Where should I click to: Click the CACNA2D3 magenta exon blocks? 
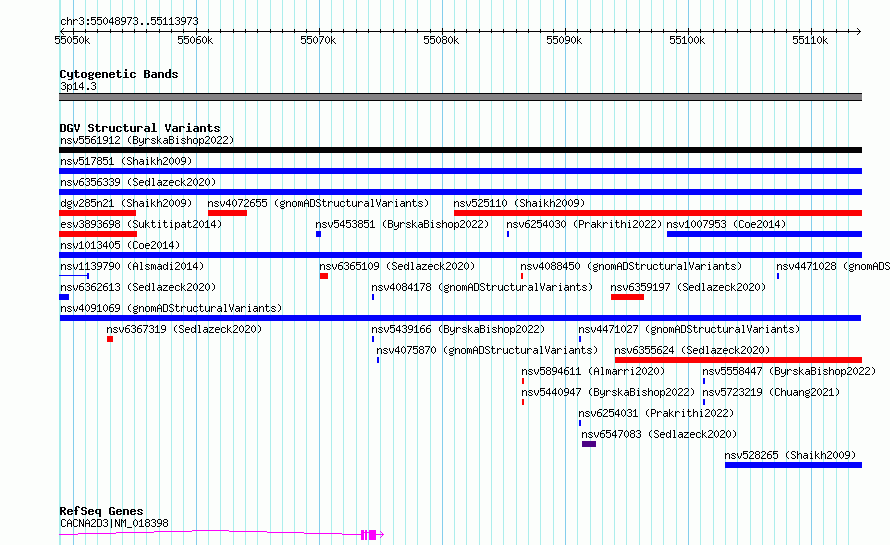click(x=369, y=535)
